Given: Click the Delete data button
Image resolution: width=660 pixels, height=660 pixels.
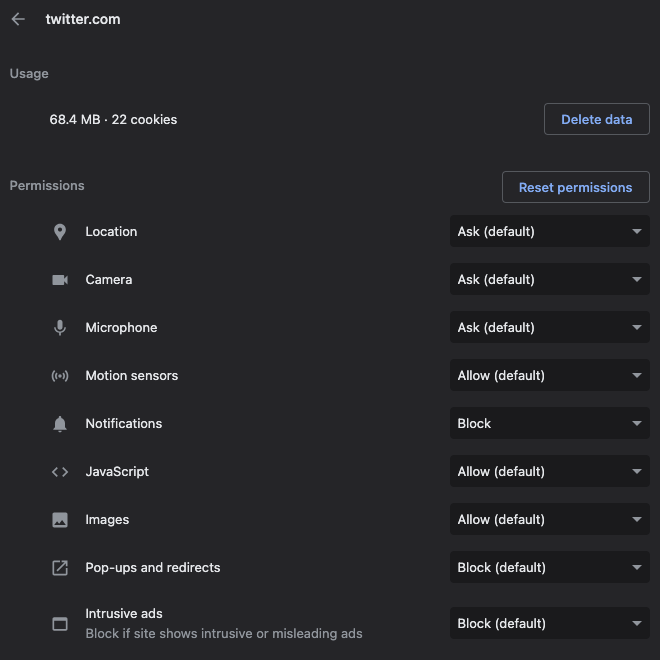Looking at the screenshot, I should (x=596, y=119).
